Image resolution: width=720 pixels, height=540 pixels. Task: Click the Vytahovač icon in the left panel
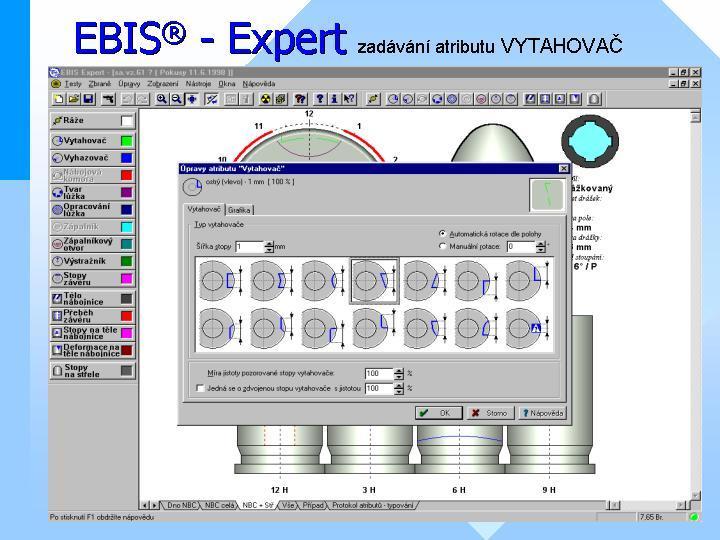pyautogui.click(x=57, y=141)
